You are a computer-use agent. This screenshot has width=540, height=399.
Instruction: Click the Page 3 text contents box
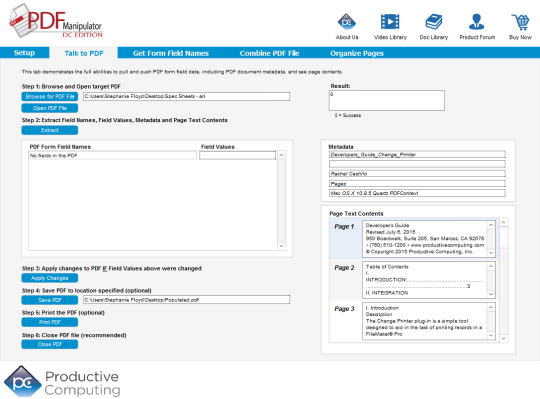click(425, 321)
